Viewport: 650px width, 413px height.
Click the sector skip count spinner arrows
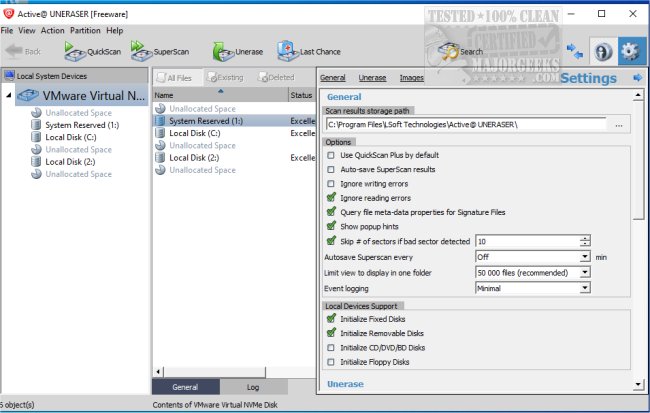click(585, 241)
